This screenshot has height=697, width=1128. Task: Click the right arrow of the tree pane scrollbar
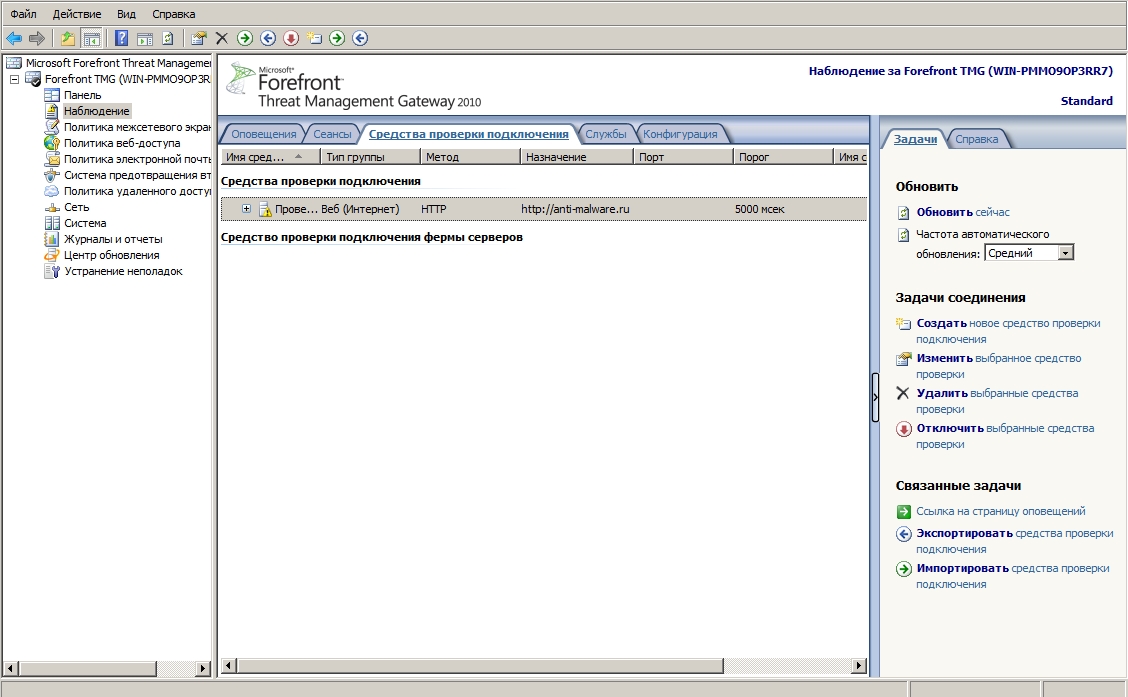tap(204, 668)
